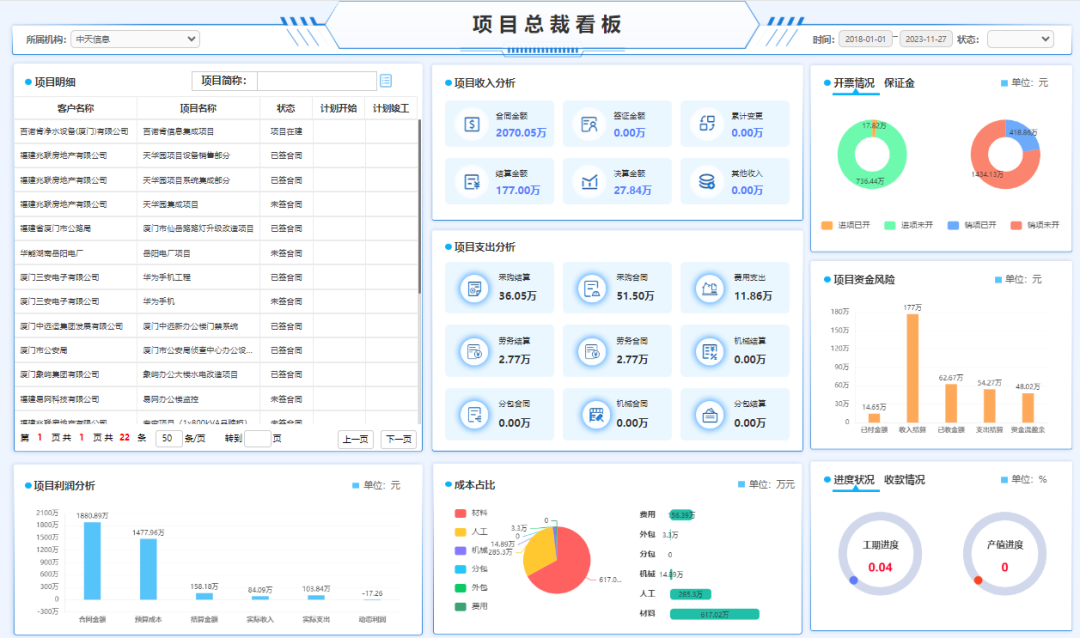Screen dimensions: 1080x638
Task: Click the 项目简称 search input field
Action: tap(316, 81)
